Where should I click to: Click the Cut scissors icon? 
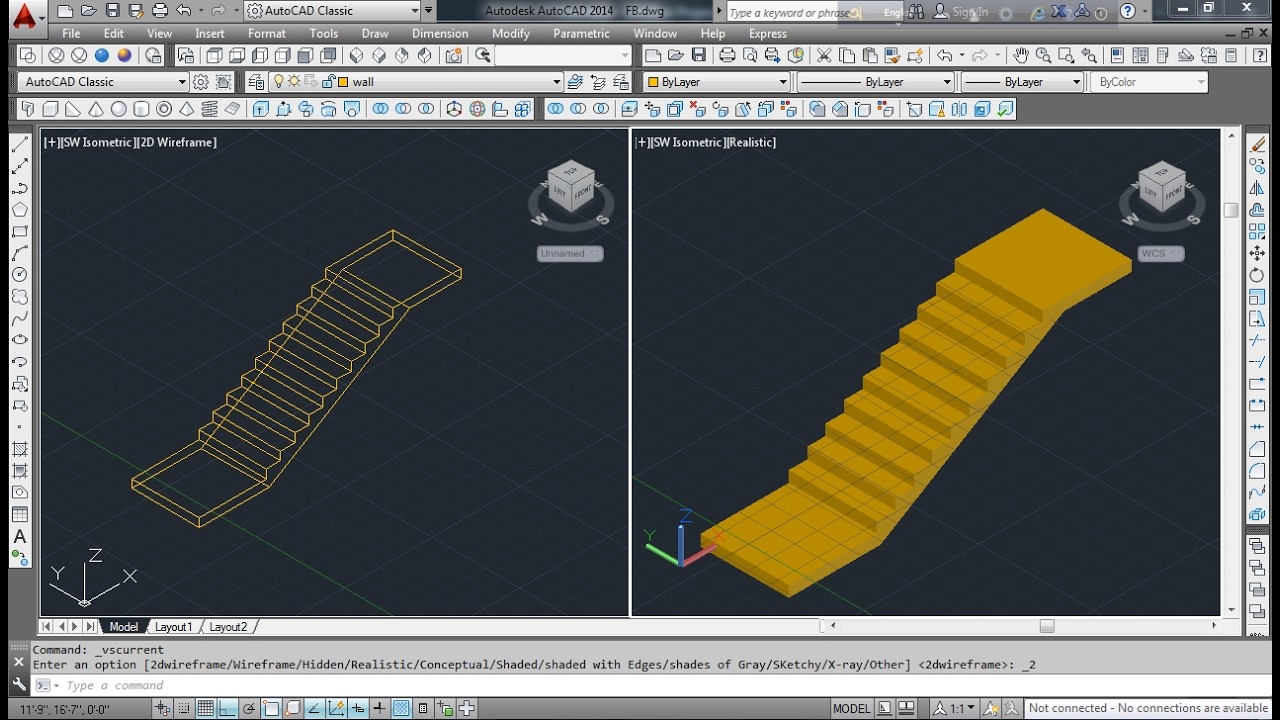(x=824, y=56)
